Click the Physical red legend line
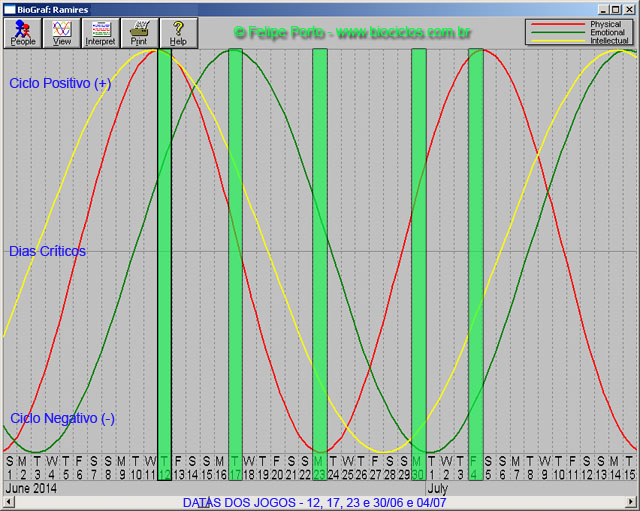 pyautogui.click(x=558, y=24)
